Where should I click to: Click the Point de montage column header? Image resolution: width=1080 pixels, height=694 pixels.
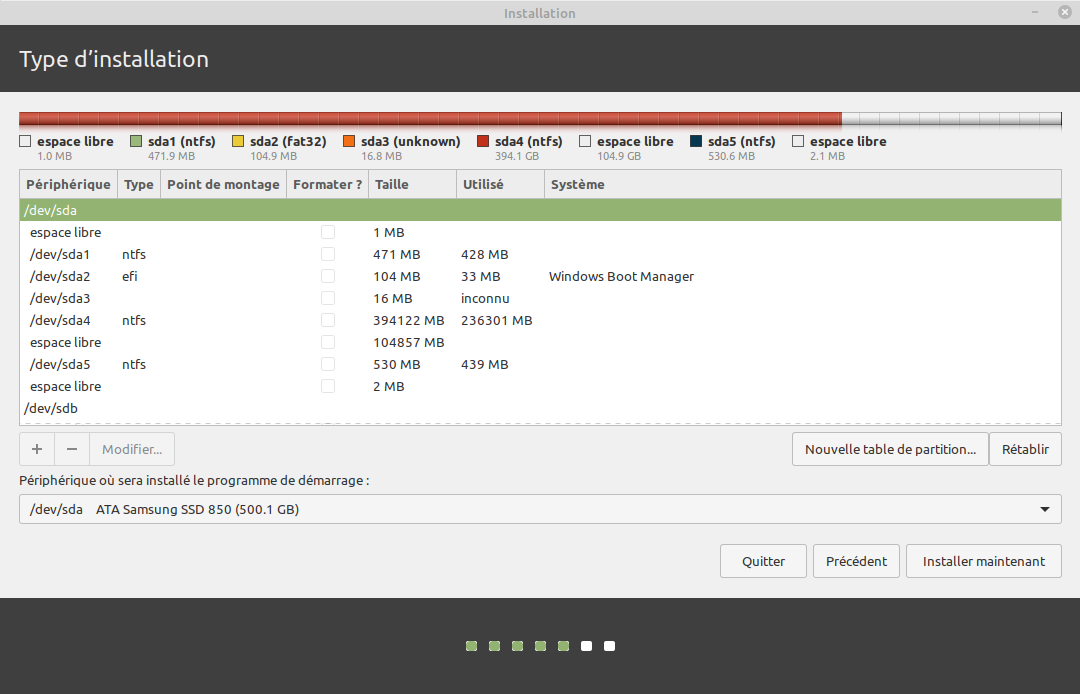pyautogui.click(x=222, y=184)
